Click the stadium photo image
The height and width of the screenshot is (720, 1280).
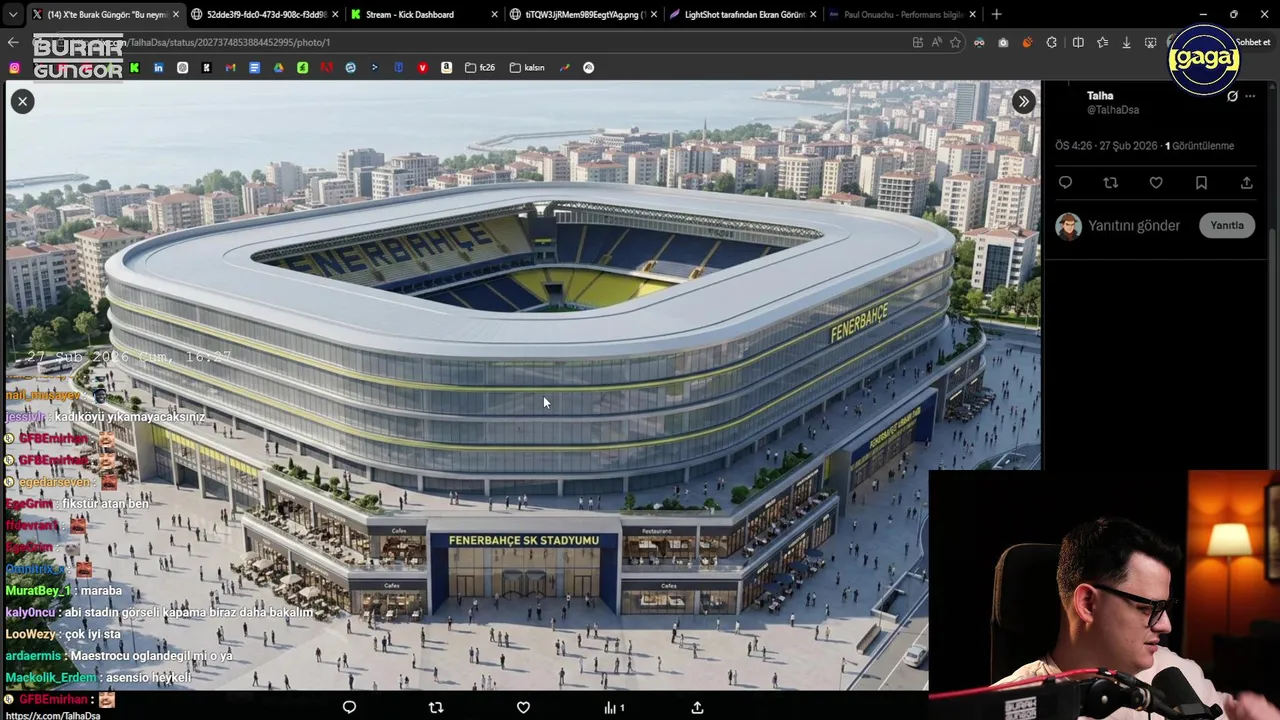(x=523, y=385)
